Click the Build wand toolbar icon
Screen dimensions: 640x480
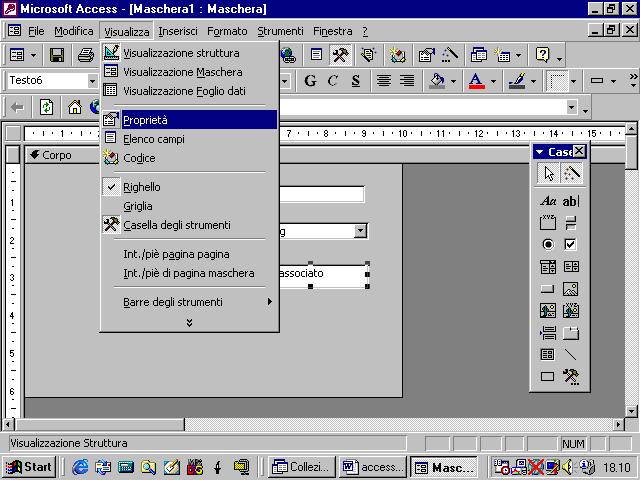tap(449, 55)
